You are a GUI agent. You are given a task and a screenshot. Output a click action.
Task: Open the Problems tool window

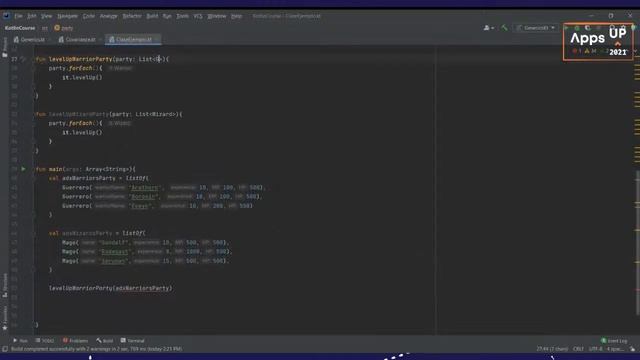[x=75, y=340]
